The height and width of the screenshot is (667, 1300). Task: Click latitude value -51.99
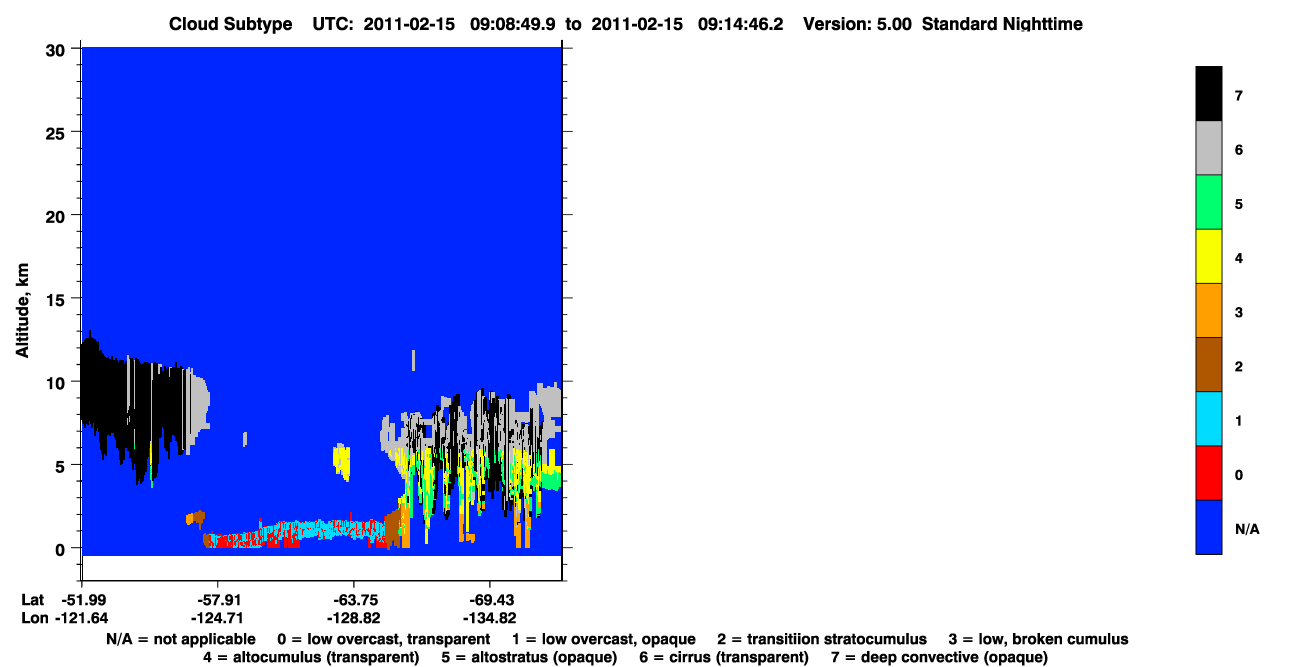82,599
